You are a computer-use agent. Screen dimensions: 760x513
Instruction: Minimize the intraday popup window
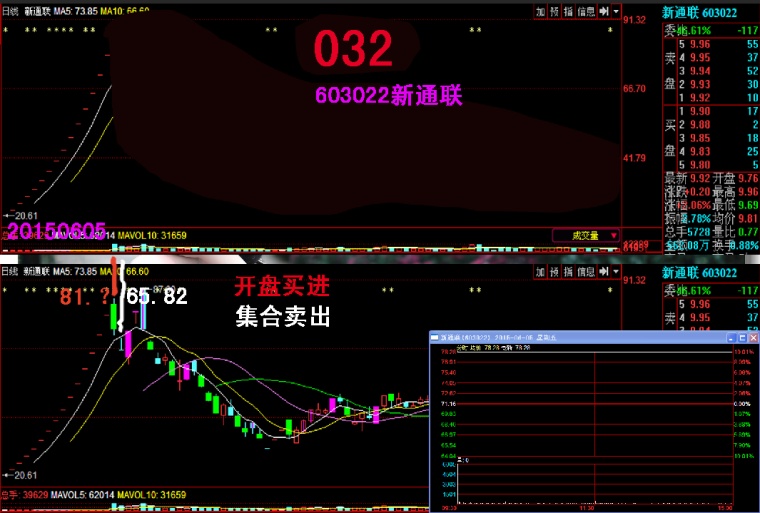tap(732, 337)
